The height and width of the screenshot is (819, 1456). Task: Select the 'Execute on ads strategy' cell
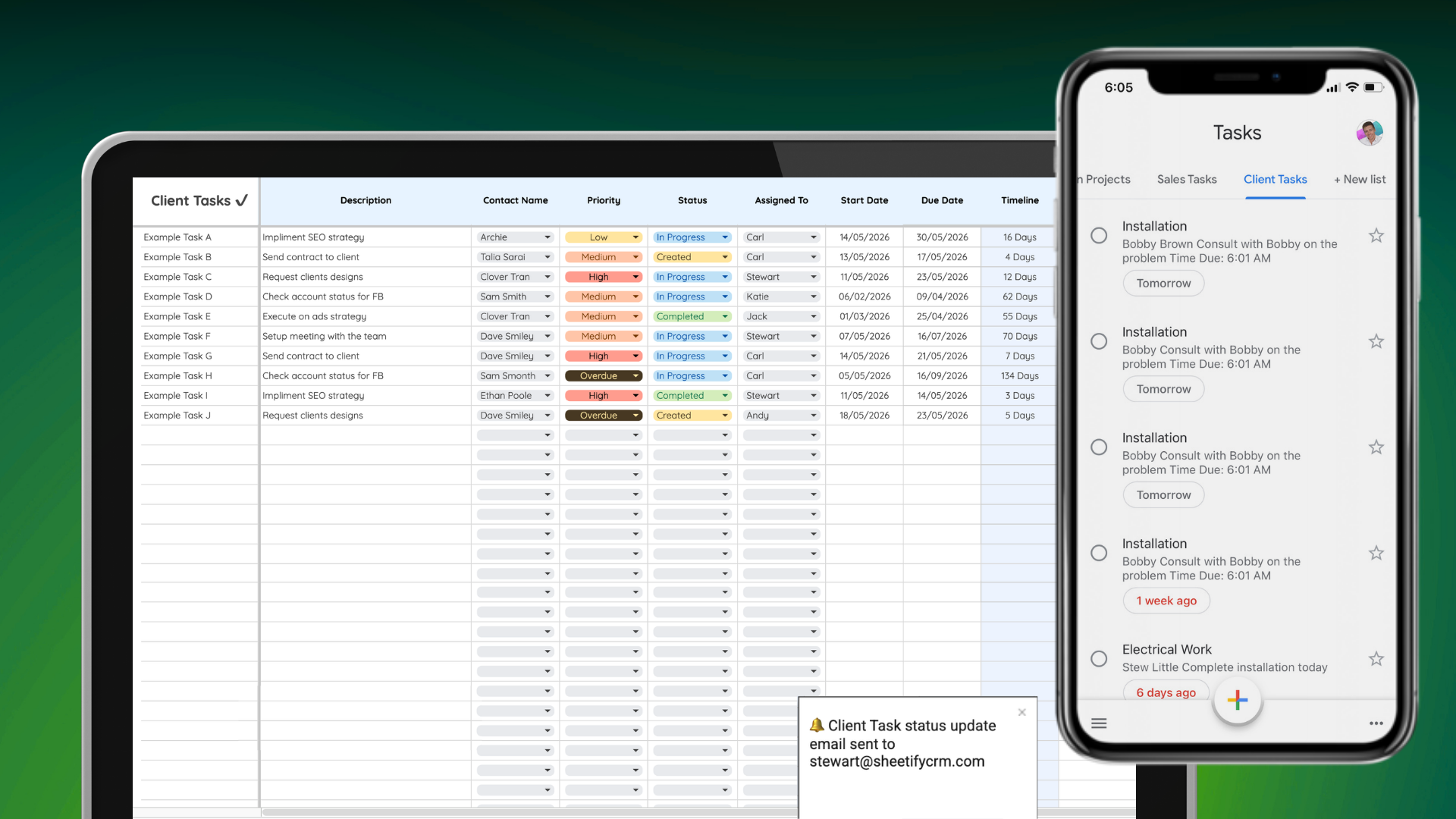366,316
